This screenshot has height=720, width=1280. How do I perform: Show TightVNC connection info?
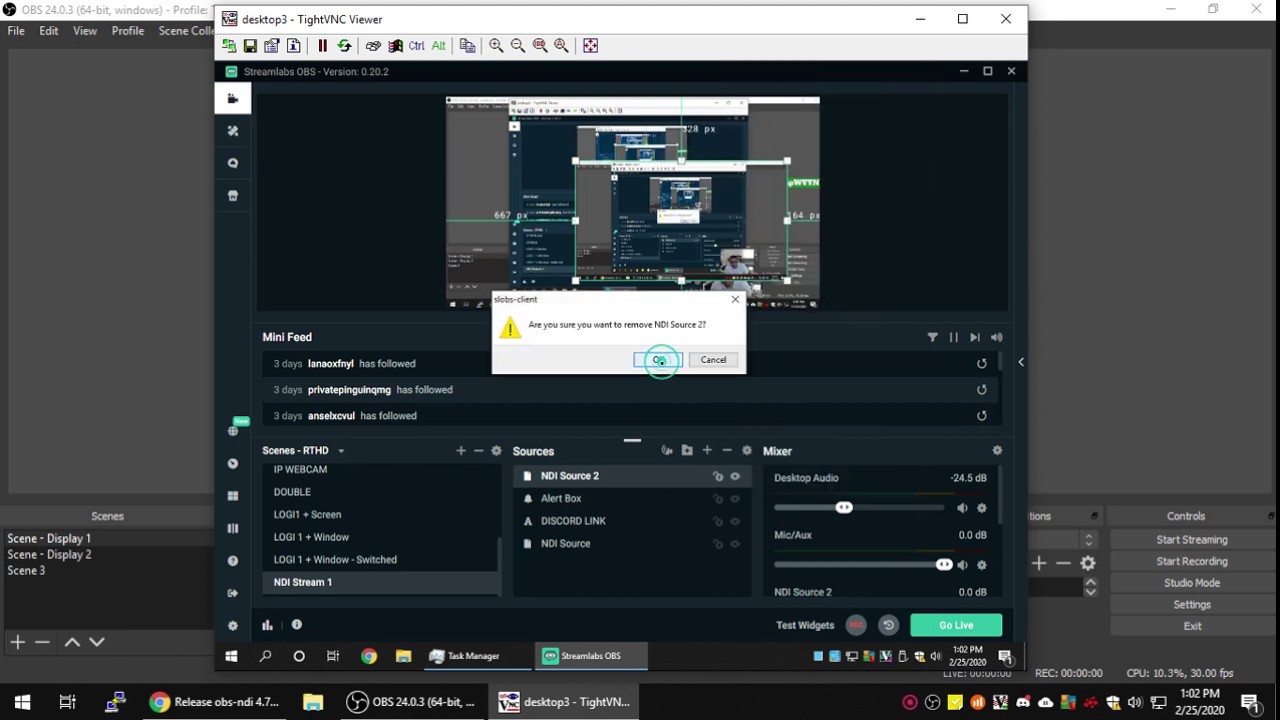click(294, 45)
